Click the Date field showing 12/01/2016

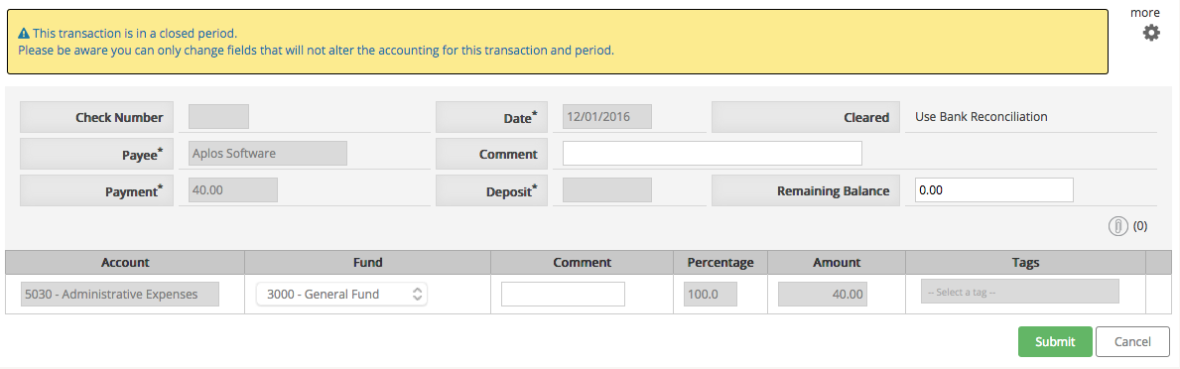[x=607, y=117]
